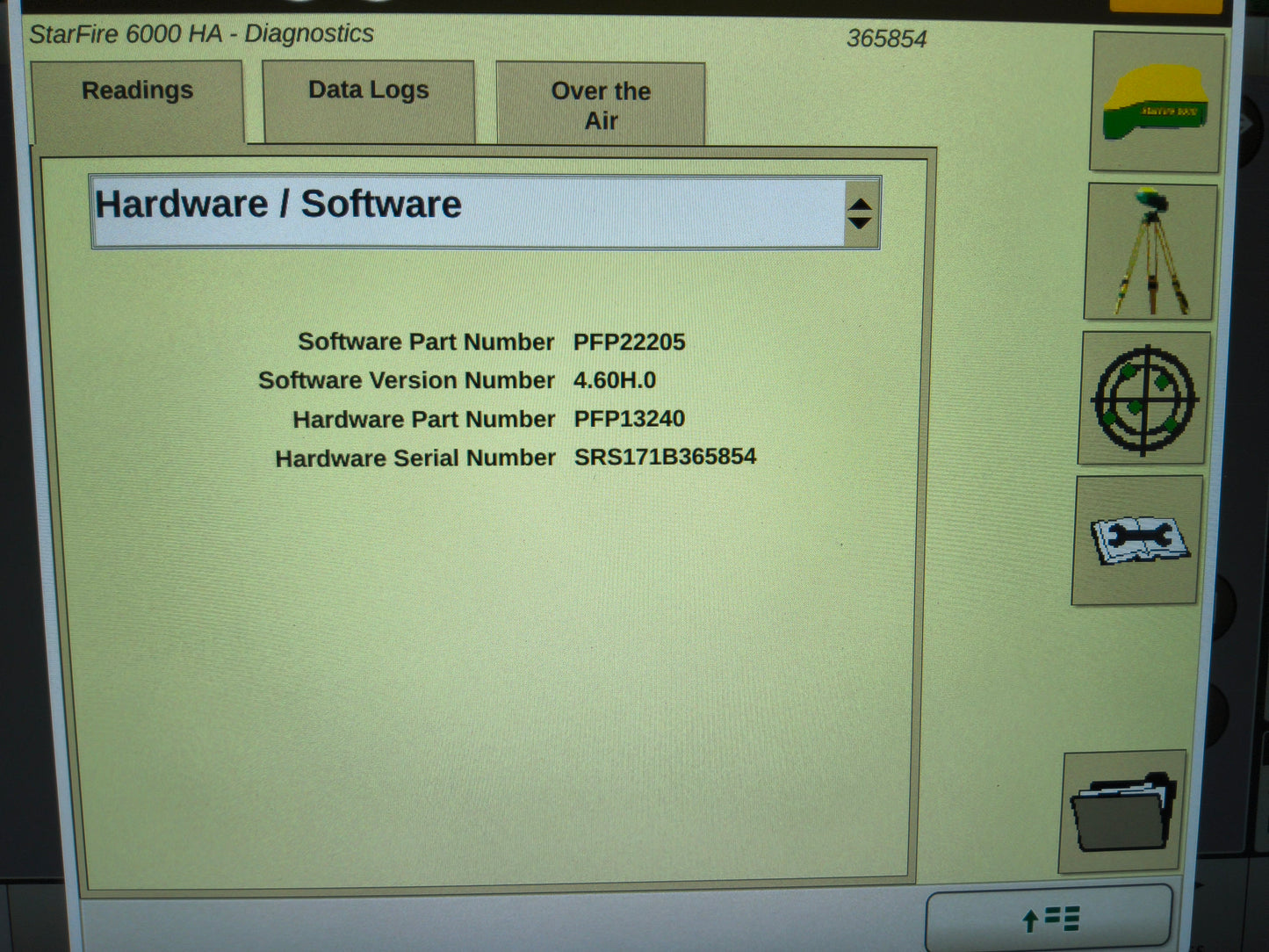
Task: Click the menu return arrow button
Action: [x=1049, y=919]
